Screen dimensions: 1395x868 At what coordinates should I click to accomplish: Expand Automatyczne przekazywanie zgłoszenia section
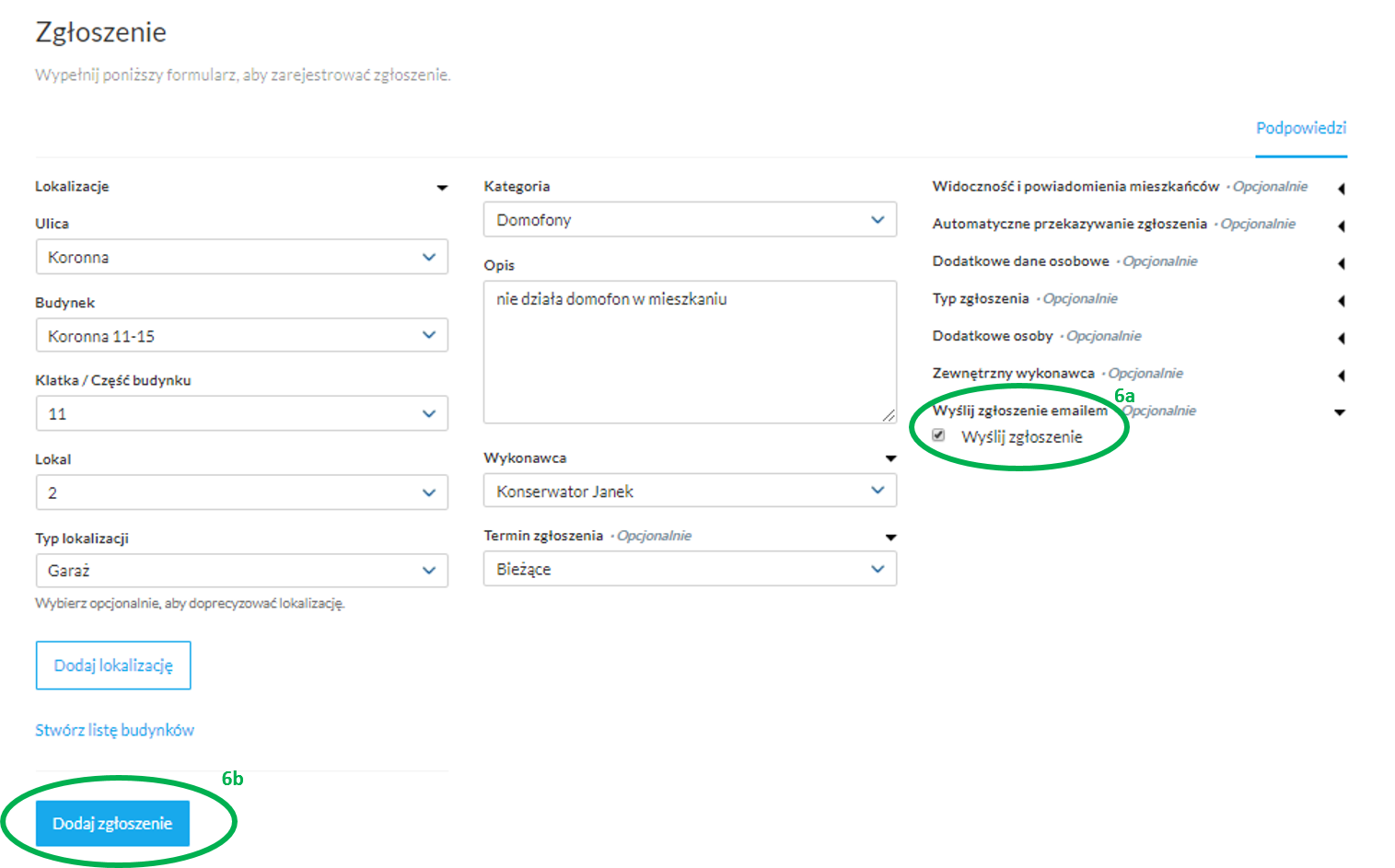(1341, 226)
